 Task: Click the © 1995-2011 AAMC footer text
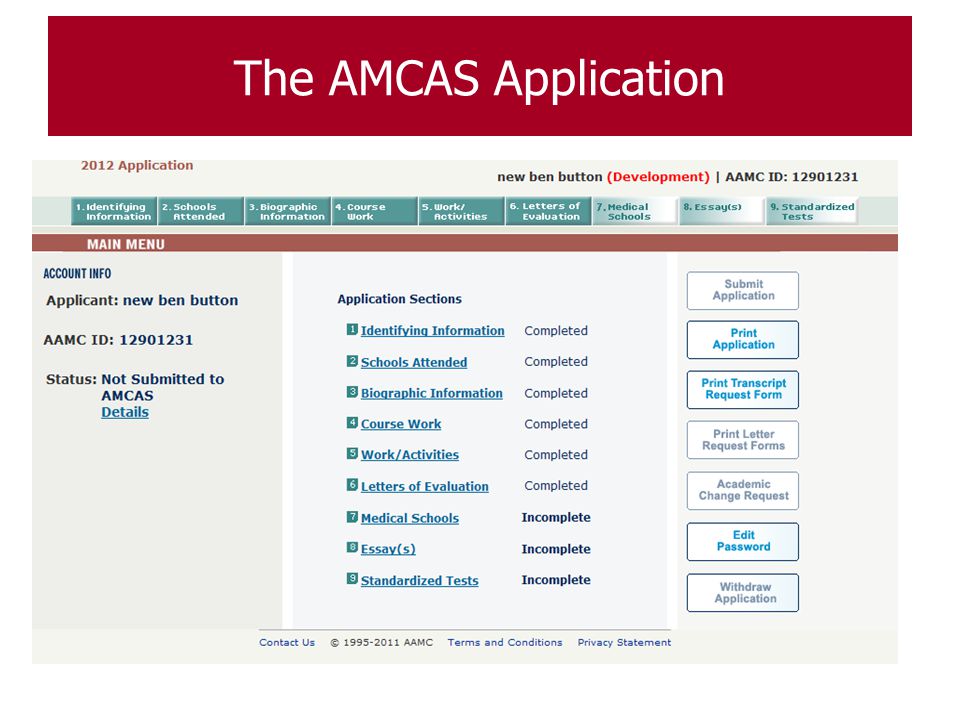pos(381,642)
